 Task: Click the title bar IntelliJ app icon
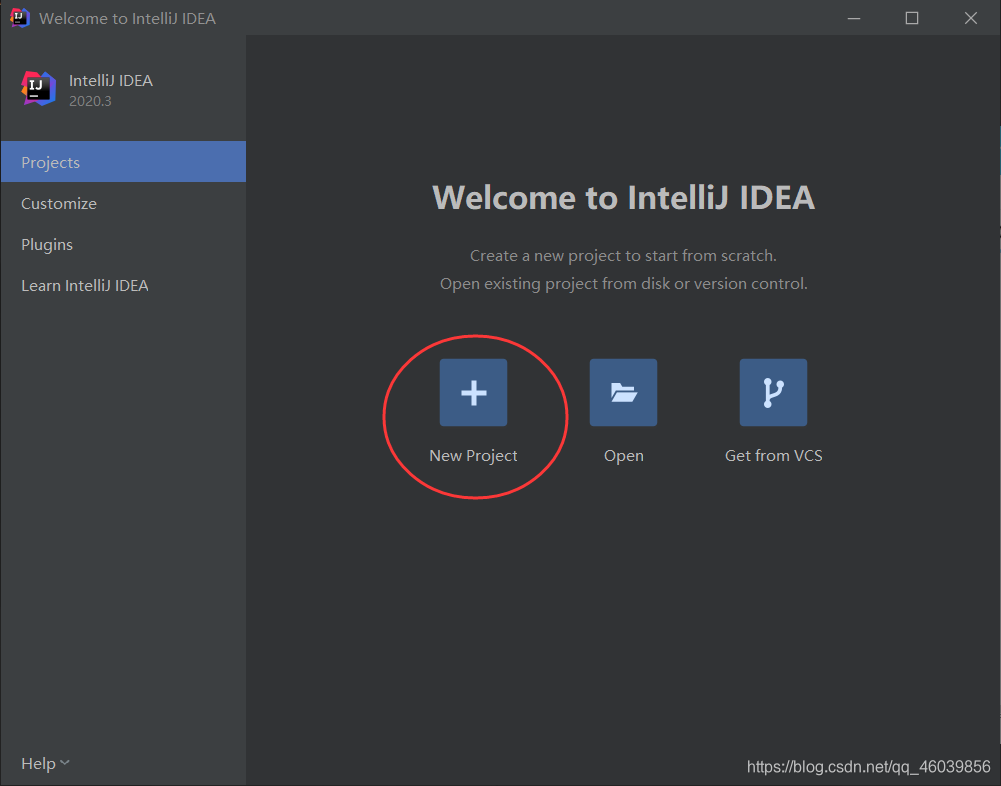(x=20, y=18)
